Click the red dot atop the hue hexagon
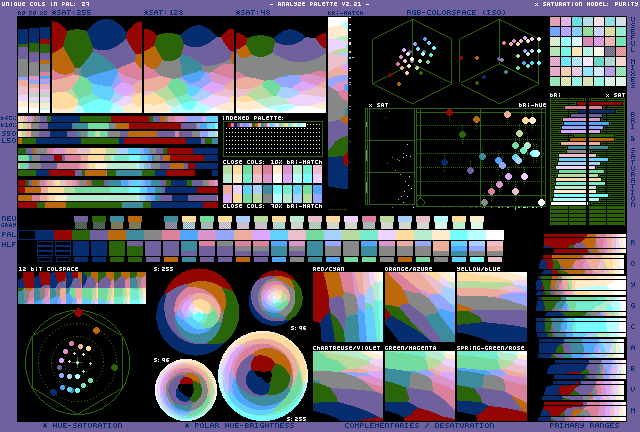This screenshot has width=640, height=432. point(79,313)
